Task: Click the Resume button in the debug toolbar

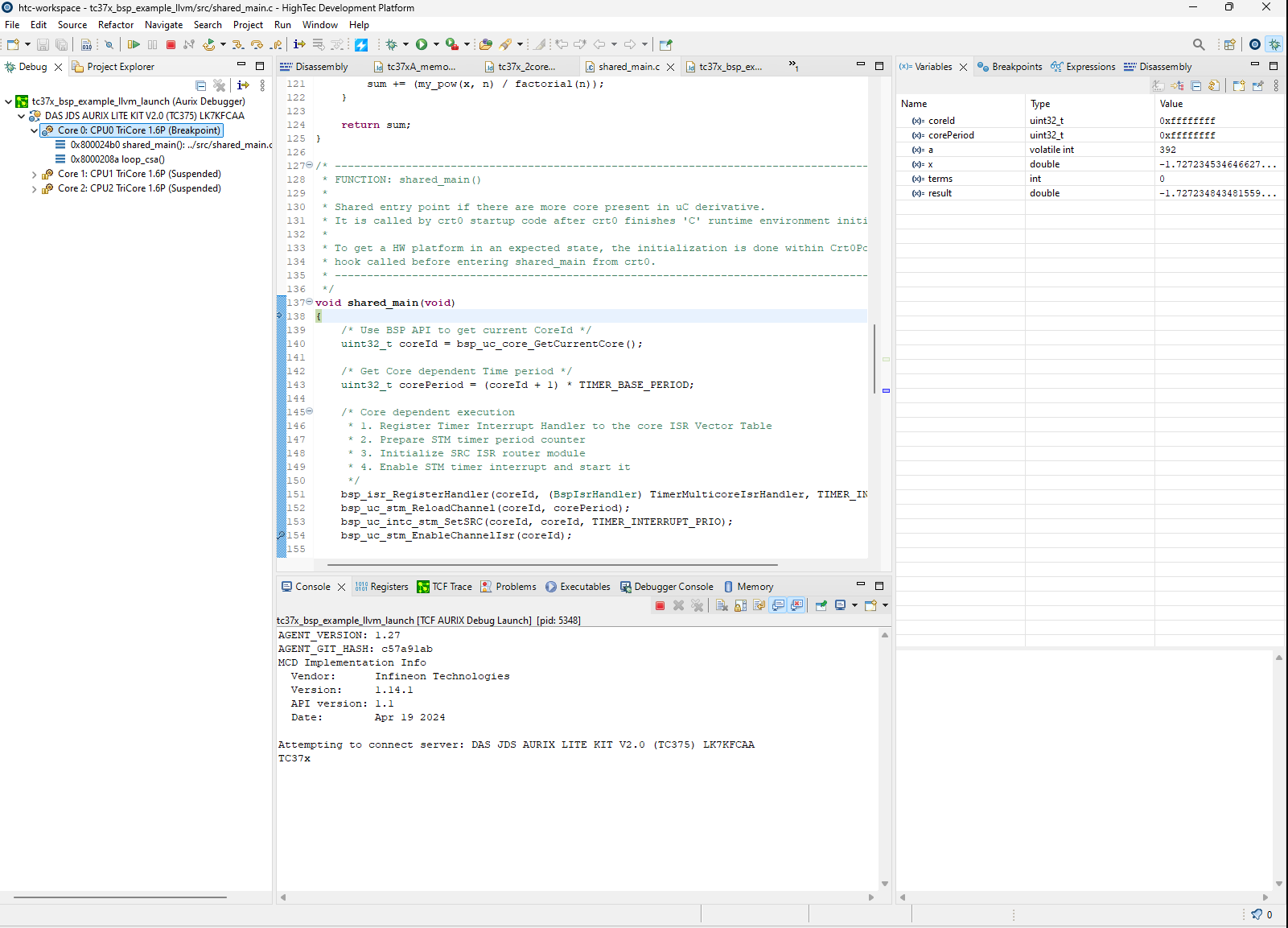Action: pos(134,45)
